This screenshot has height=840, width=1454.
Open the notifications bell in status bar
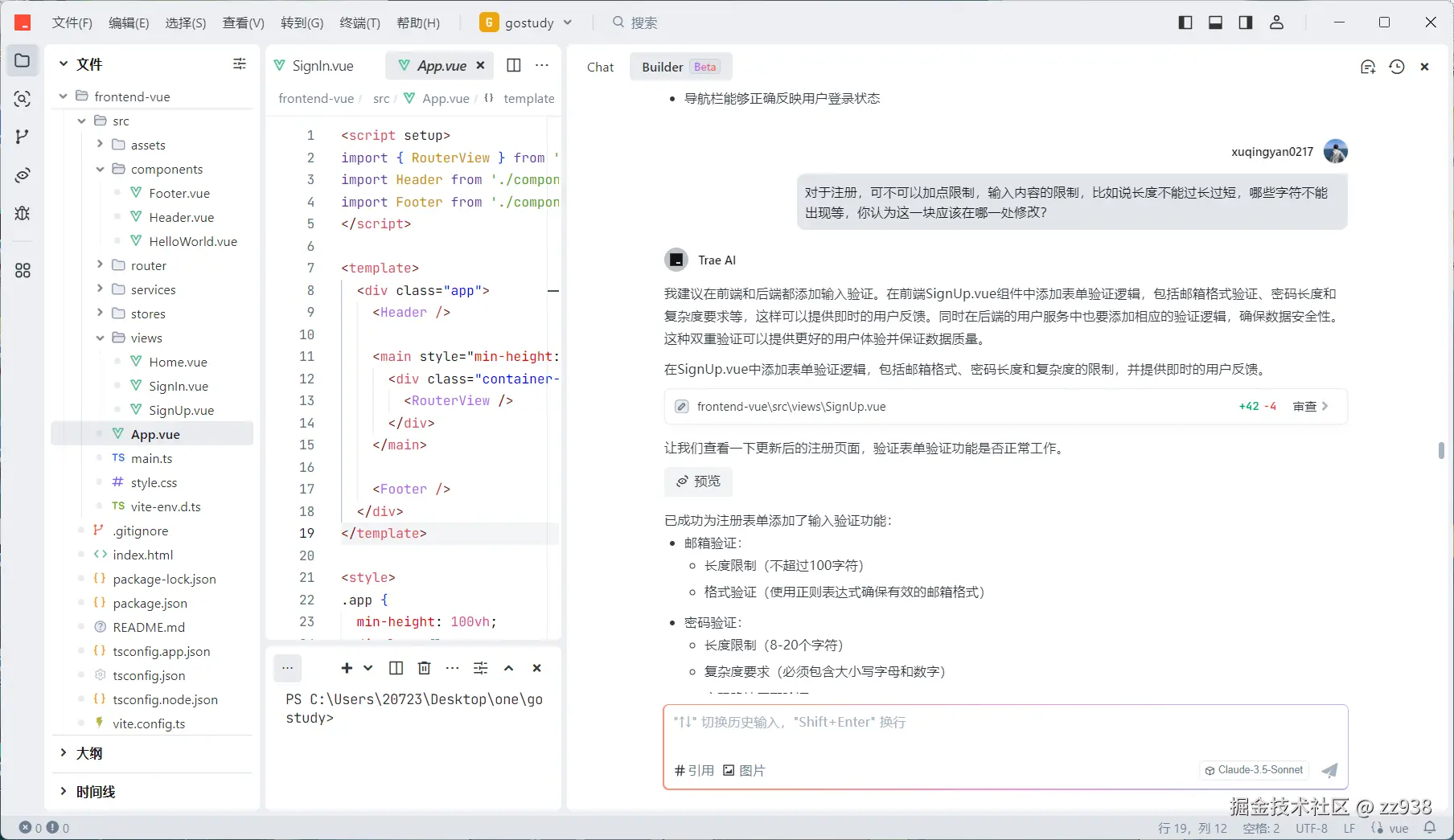click(x=1430, y=827)
